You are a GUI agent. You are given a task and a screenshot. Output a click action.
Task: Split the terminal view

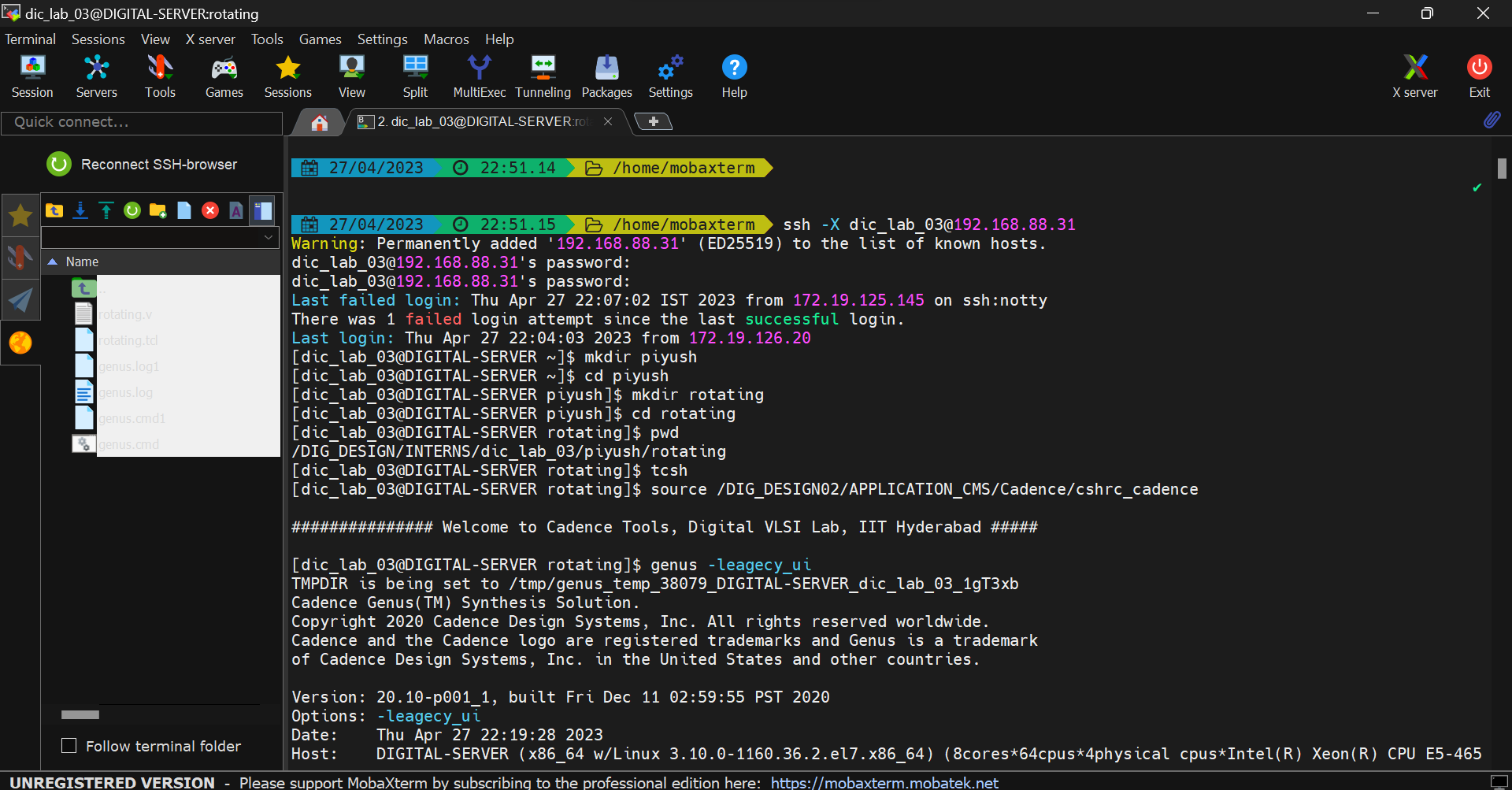[415, 75]
